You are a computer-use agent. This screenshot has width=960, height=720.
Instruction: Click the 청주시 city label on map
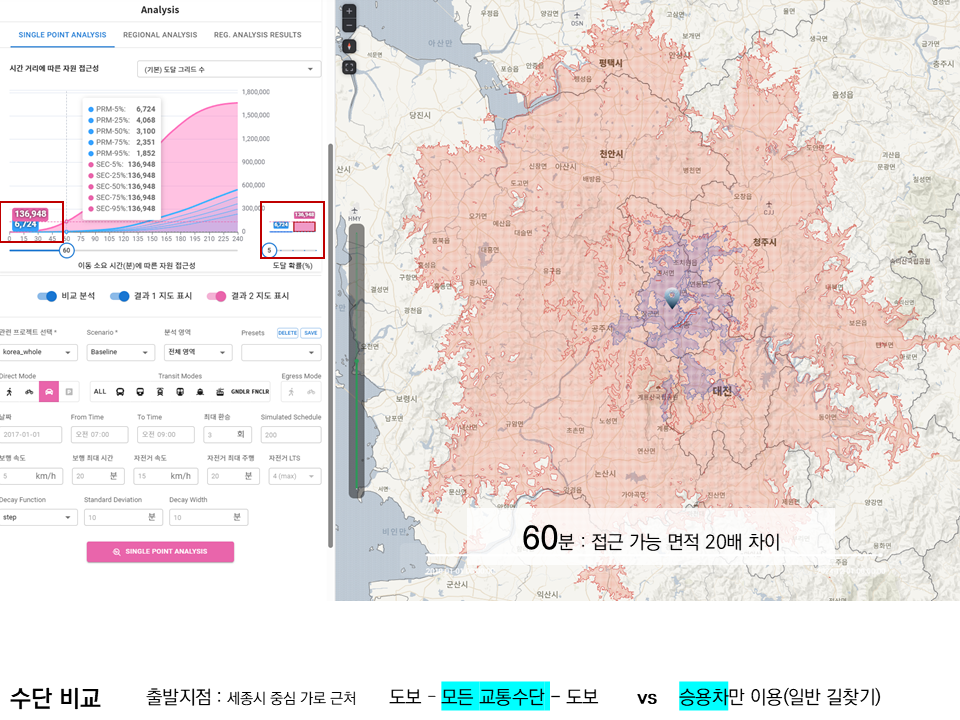pos(765,242)
